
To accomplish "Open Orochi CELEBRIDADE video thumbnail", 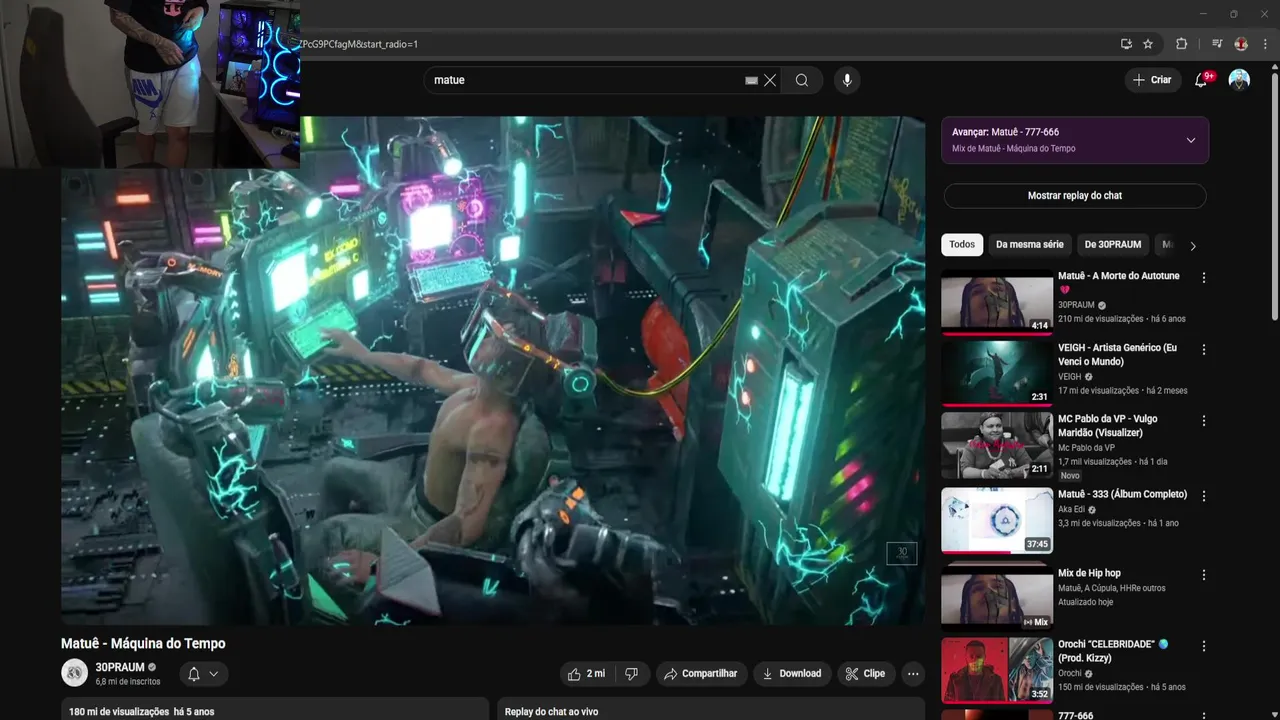I will (x=997, y=670).
